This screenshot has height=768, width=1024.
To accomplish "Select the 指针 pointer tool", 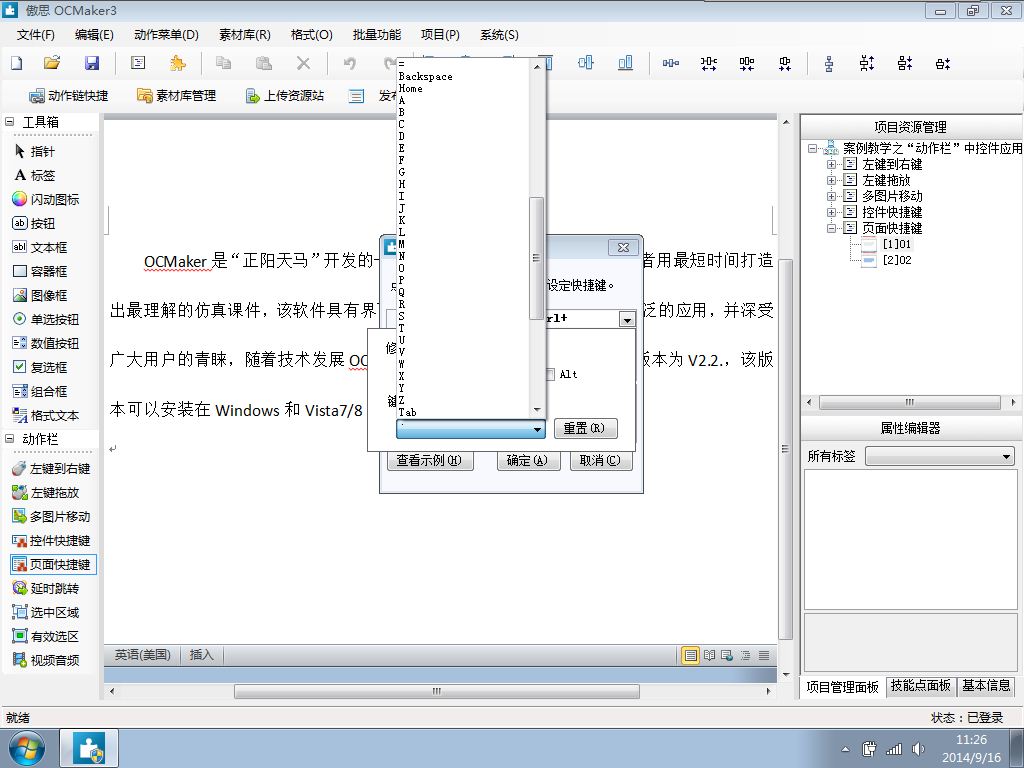I will [x=35, y=152].
